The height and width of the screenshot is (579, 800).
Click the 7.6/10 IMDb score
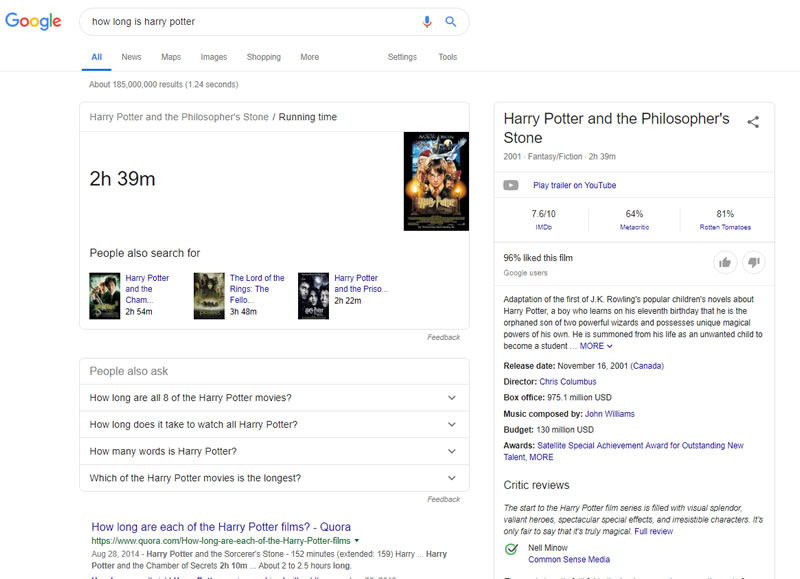(x=543, y=214)
